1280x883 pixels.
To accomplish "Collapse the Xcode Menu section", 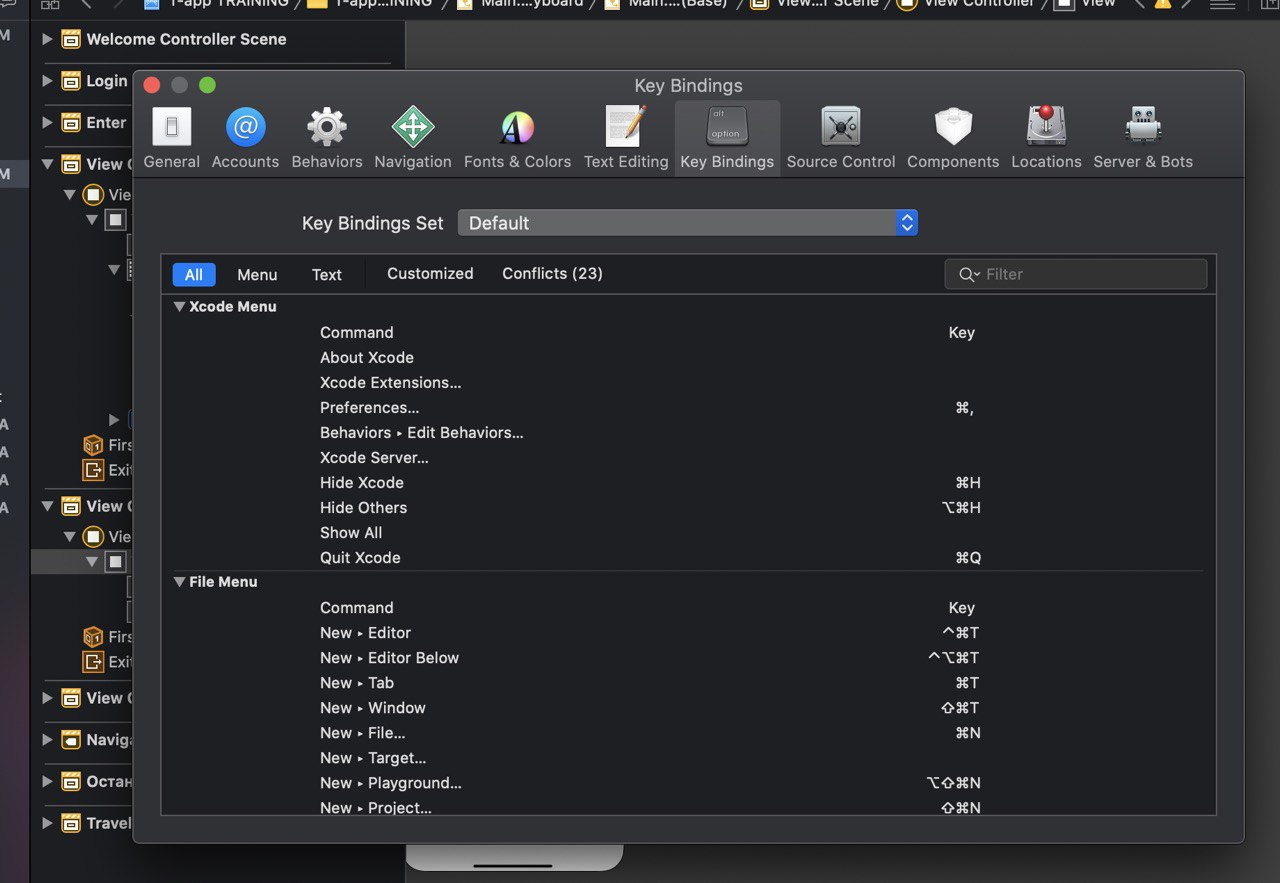I will (x=180, y=307).
